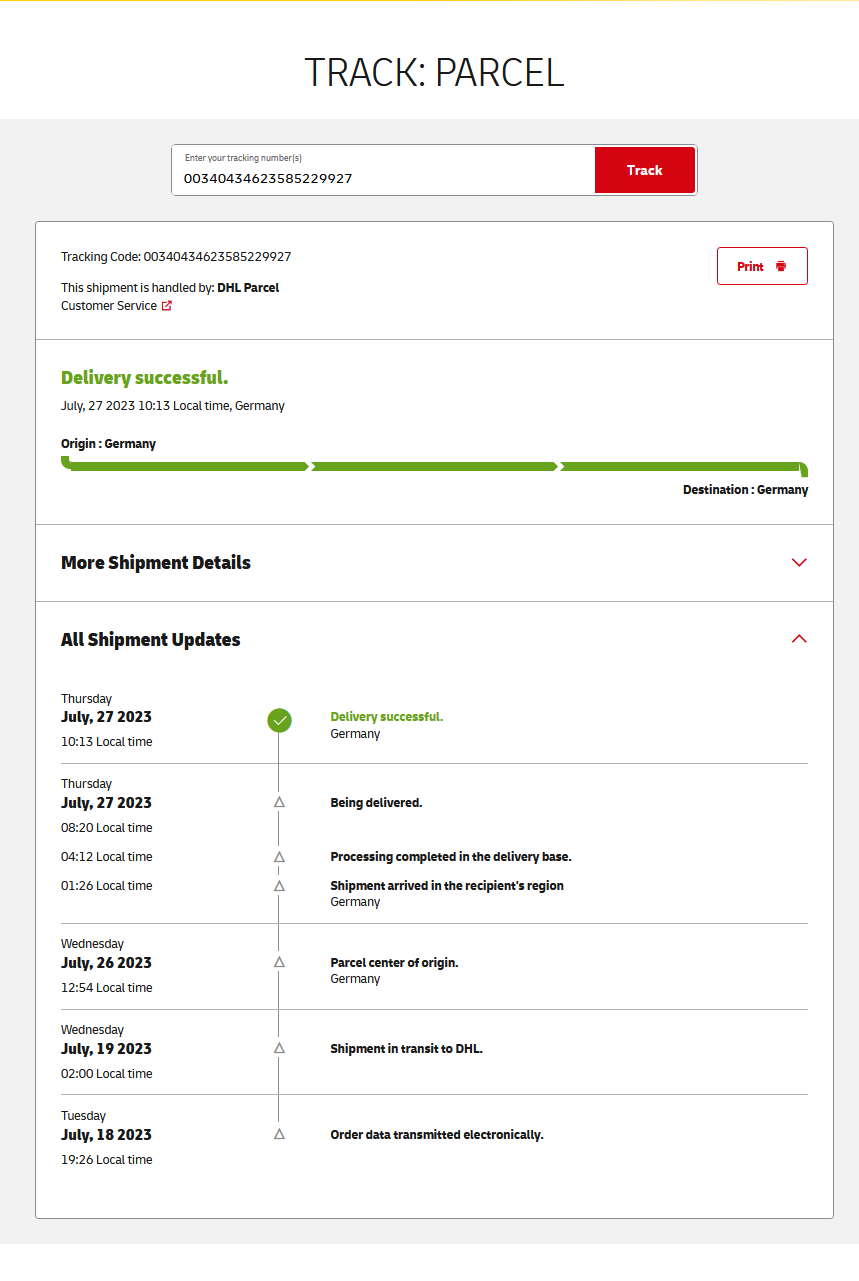Screen dimensions: 859x1281
Task: Open the Customer Service link
Action: pyautogui.click(x=109, y=306)
